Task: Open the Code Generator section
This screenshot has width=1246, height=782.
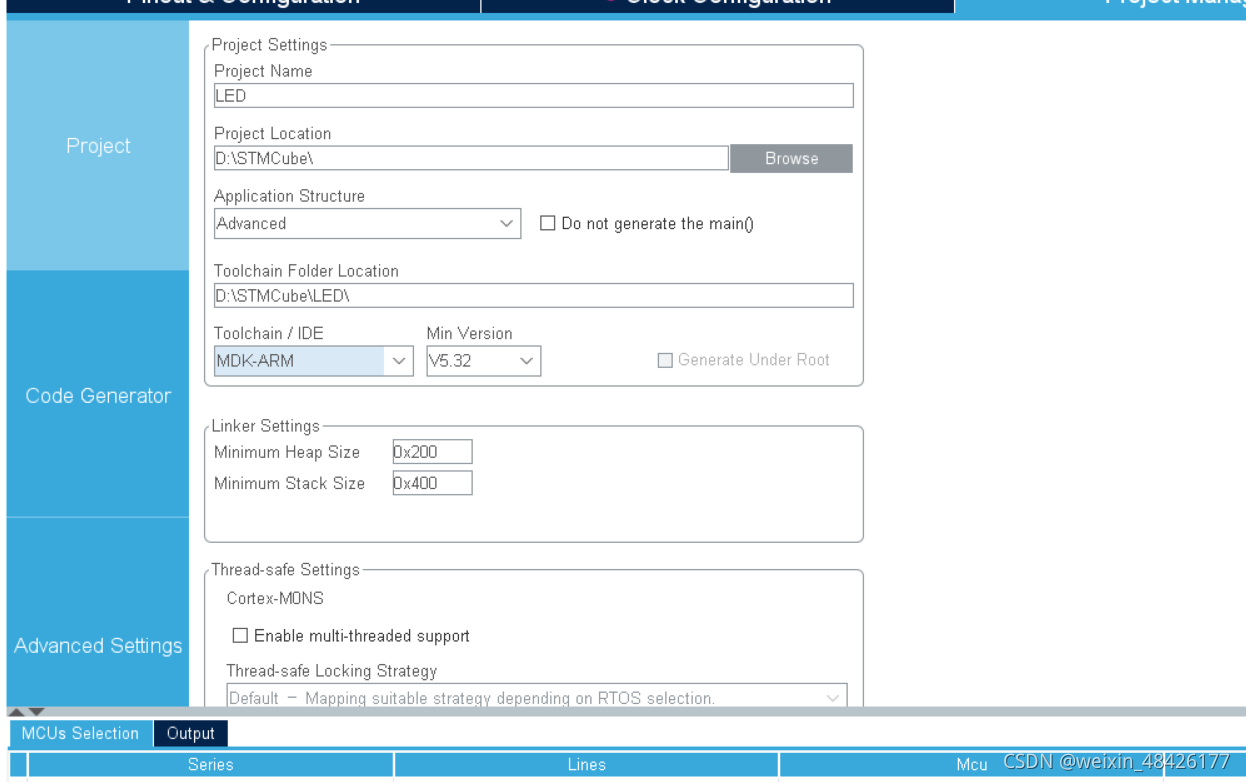Action: tap(97, 395)
